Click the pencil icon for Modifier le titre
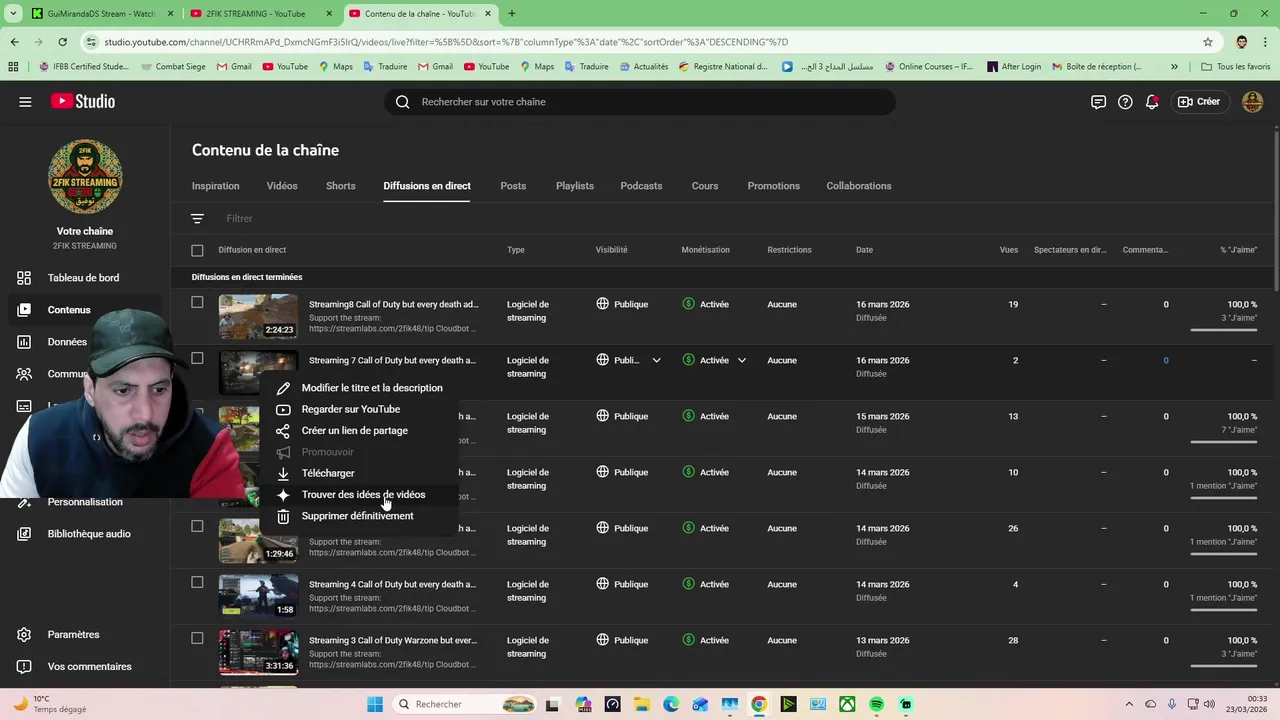Image resolution: width=1280 pixels, height=720 pixels. [283, 388]
